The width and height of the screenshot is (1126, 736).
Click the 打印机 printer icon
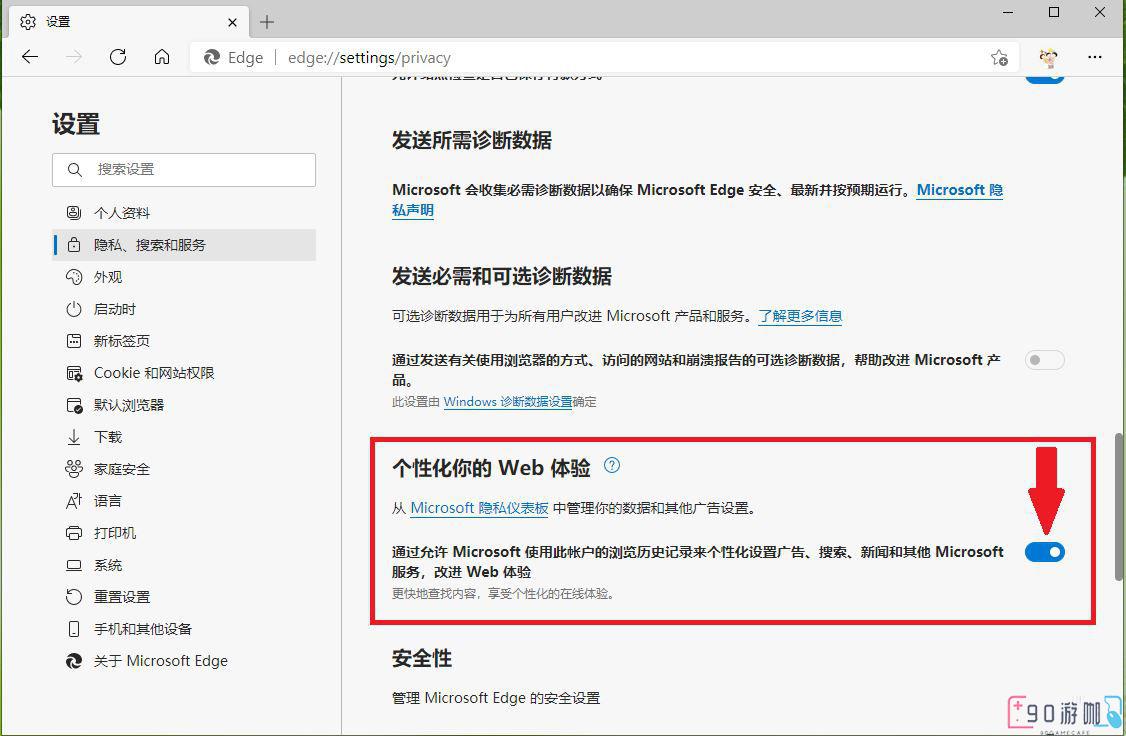[x=74, y=533]
